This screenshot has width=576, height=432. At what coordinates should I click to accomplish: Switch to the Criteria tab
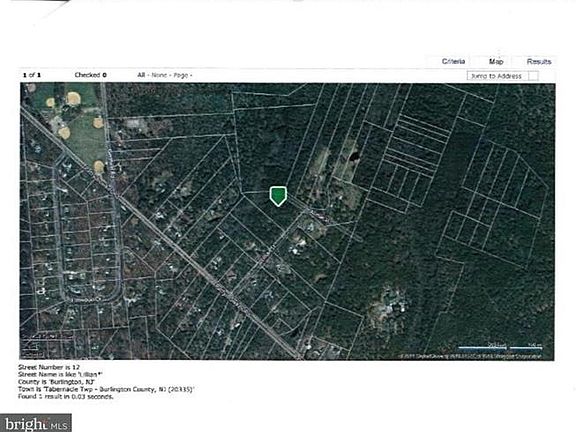coord(453,61)
